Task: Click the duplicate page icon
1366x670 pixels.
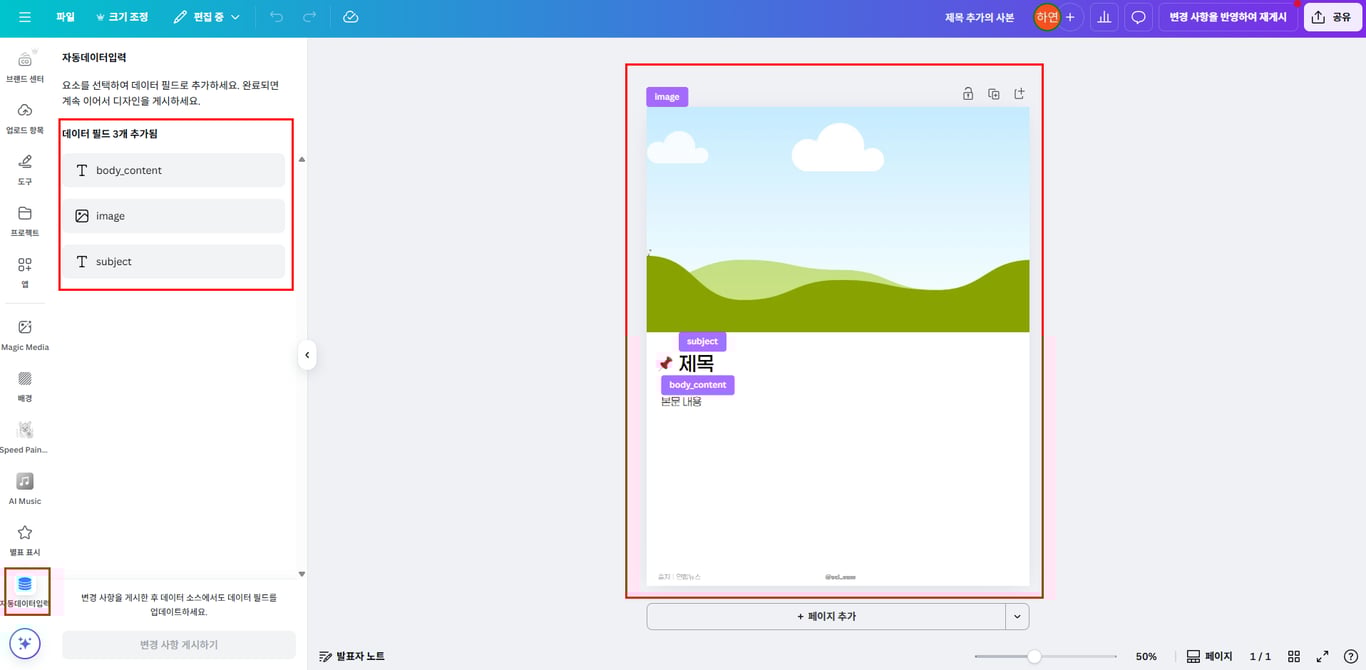Action: point(994,94)
